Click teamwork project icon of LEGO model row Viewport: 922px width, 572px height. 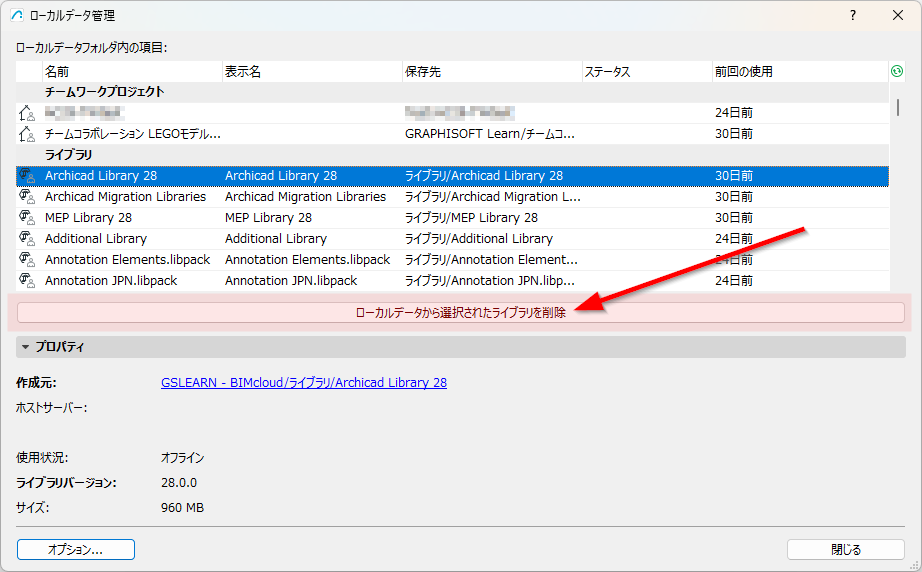click(27, 133)
